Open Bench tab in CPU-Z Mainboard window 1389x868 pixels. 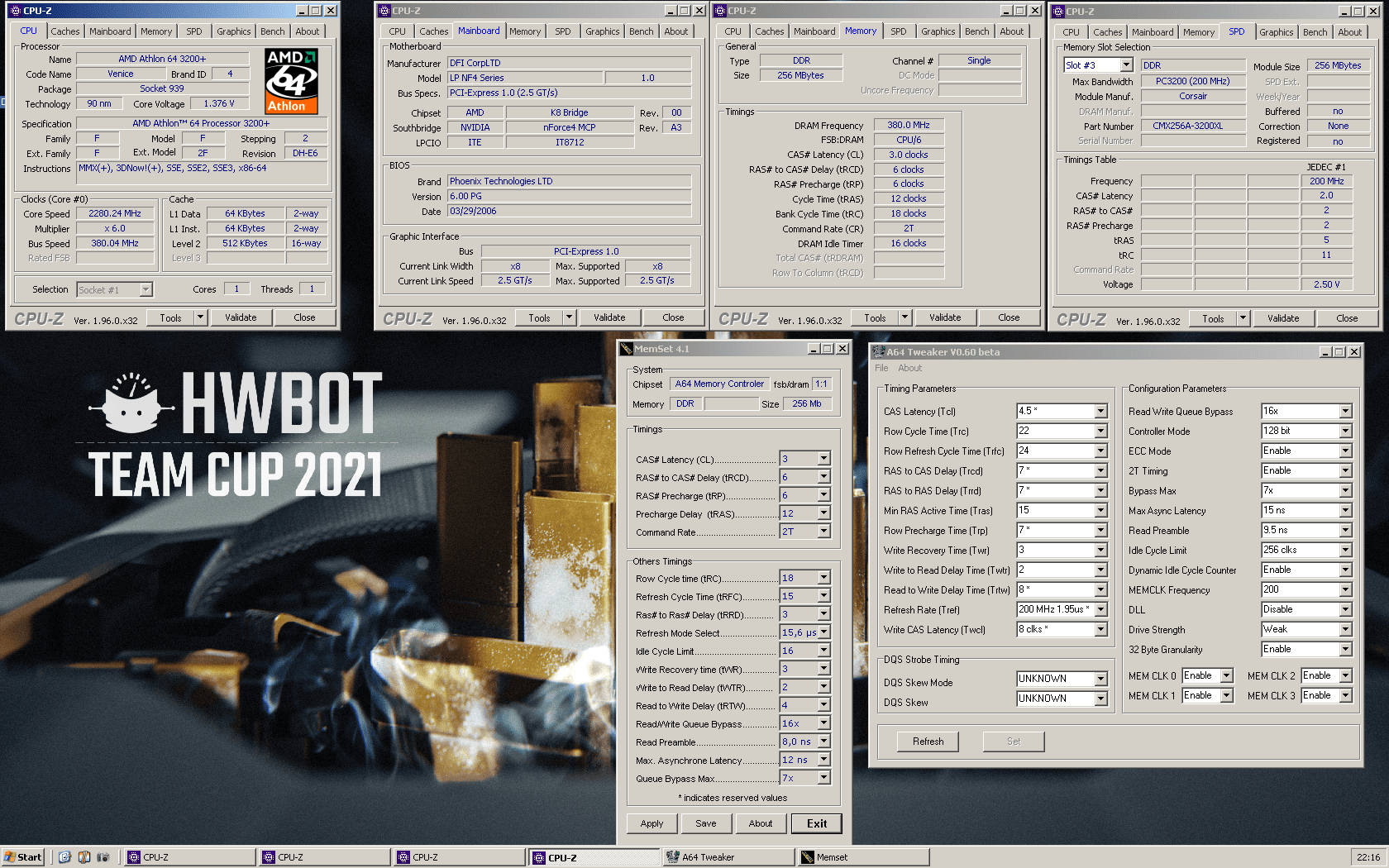(641, 31)
